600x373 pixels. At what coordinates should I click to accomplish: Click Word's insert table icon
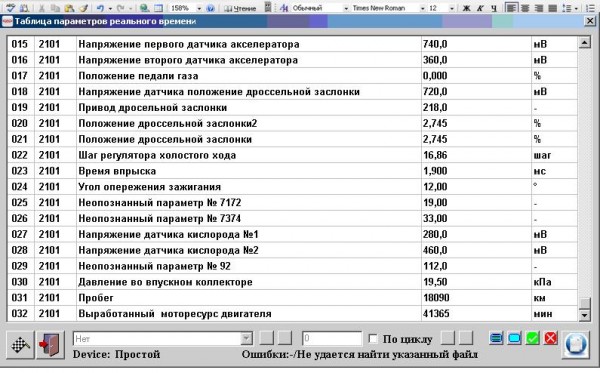(158, 8)
